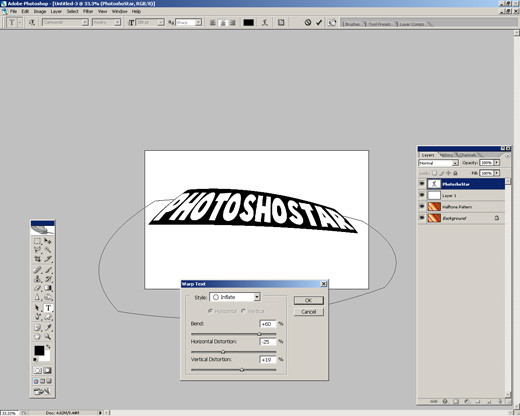Screen dimensions: 520x416
Task: Left align text in options bar
Action: (x=212, y=23)
